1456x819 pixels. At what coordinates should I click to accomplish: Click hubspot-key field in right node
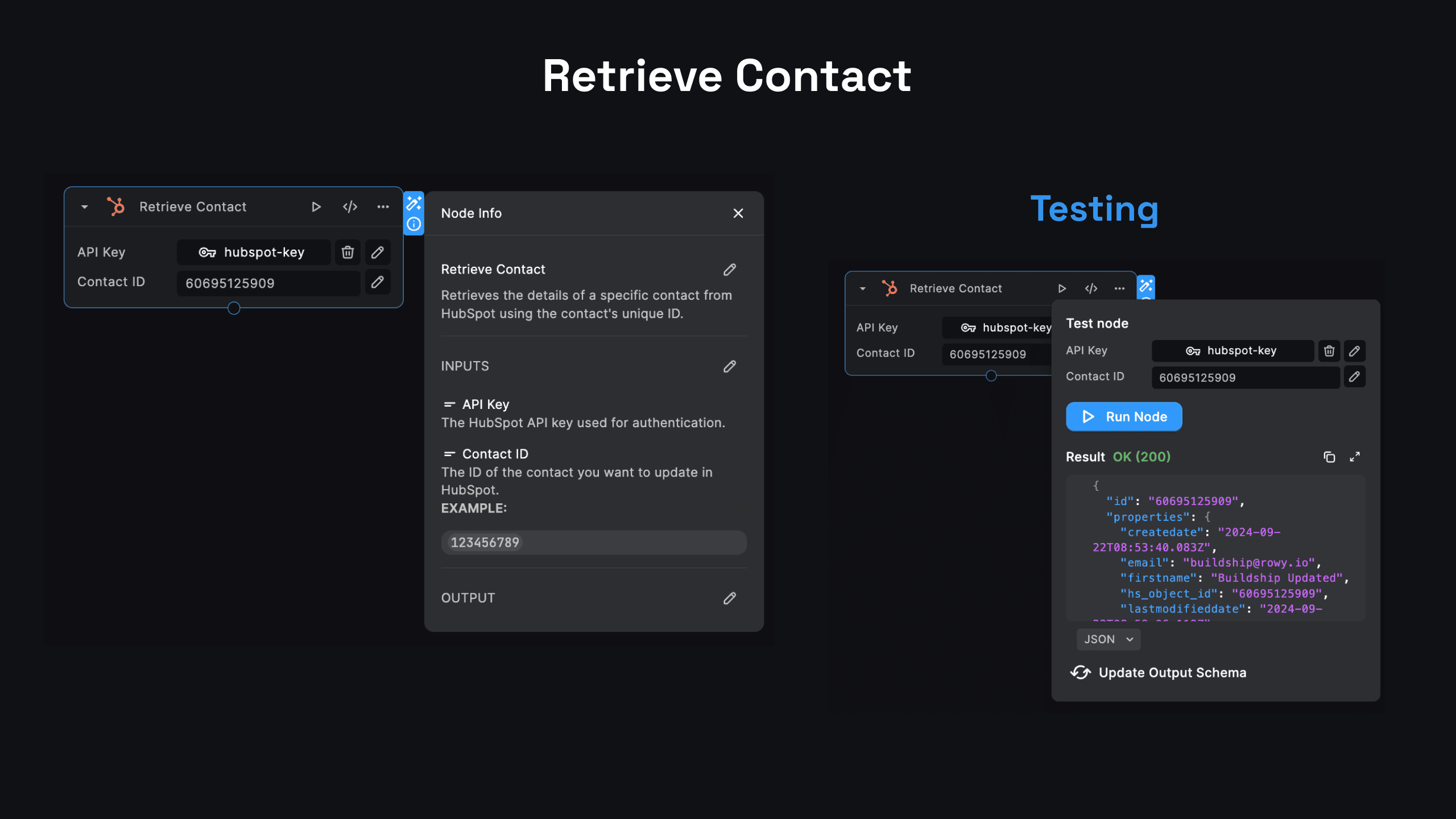tap(996, 328)
